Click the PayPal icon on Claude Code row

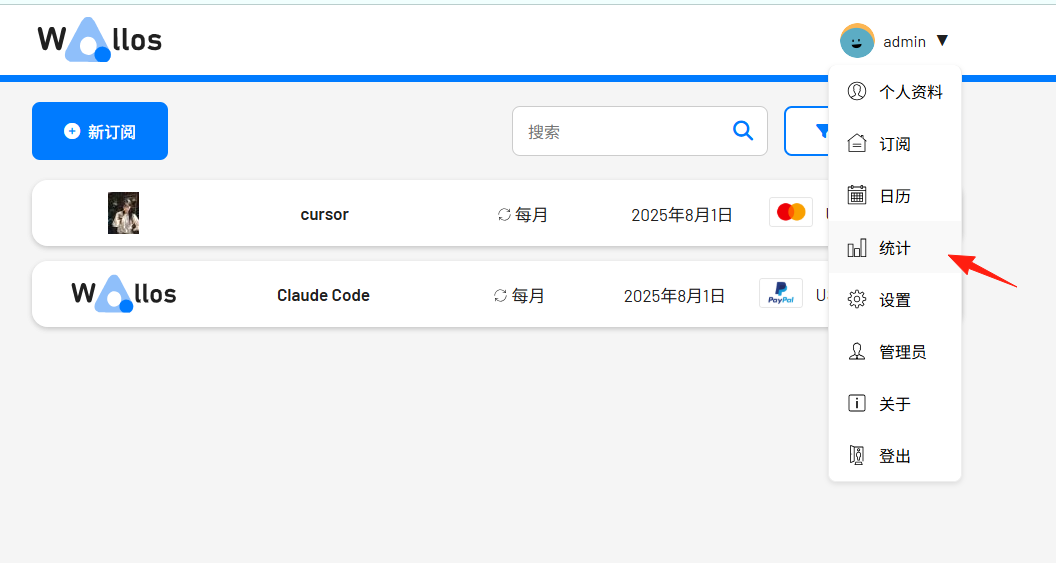coord(781,293)
